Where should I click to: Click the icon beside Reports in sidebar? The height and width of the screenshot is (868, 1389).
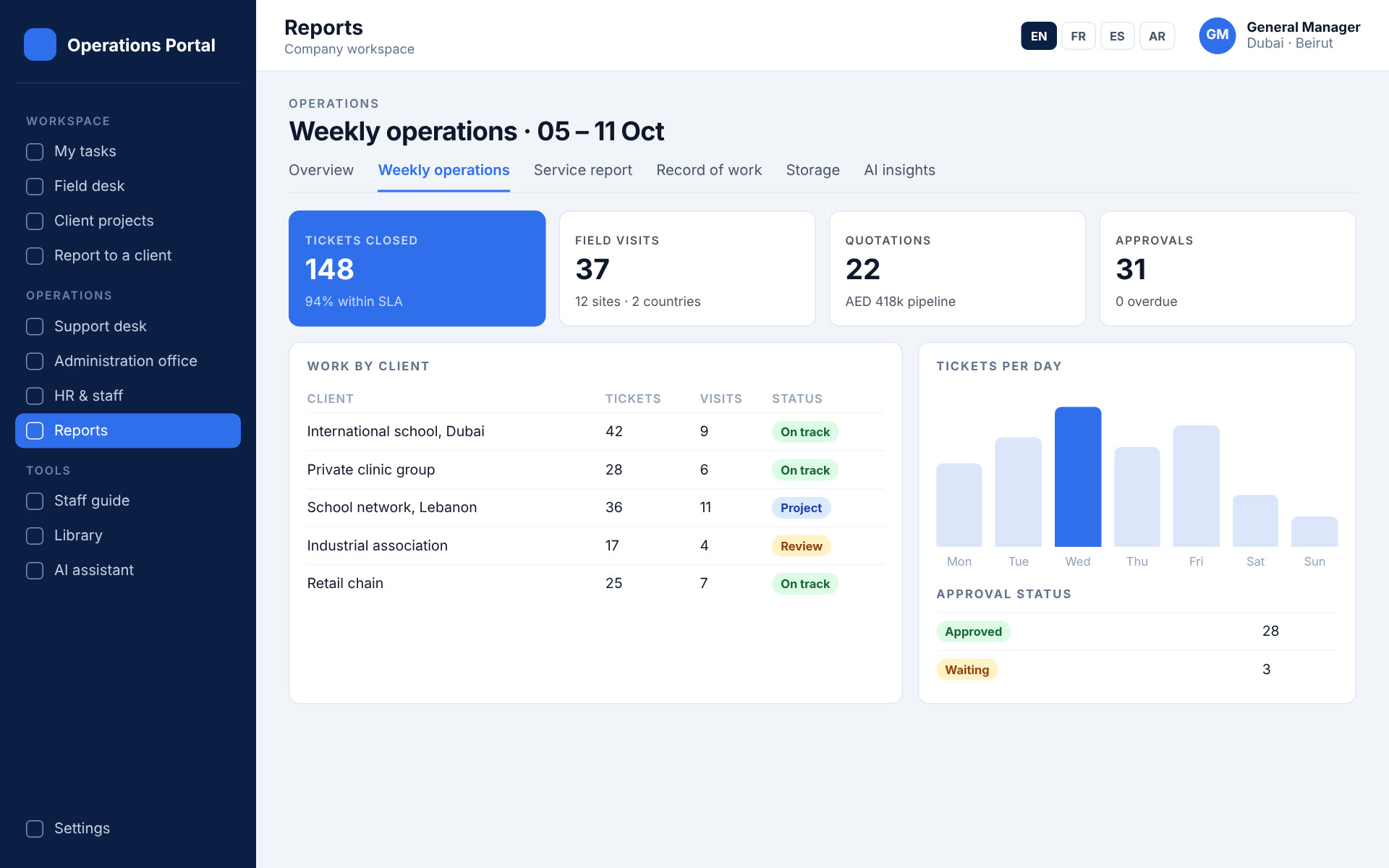(35, 431)
